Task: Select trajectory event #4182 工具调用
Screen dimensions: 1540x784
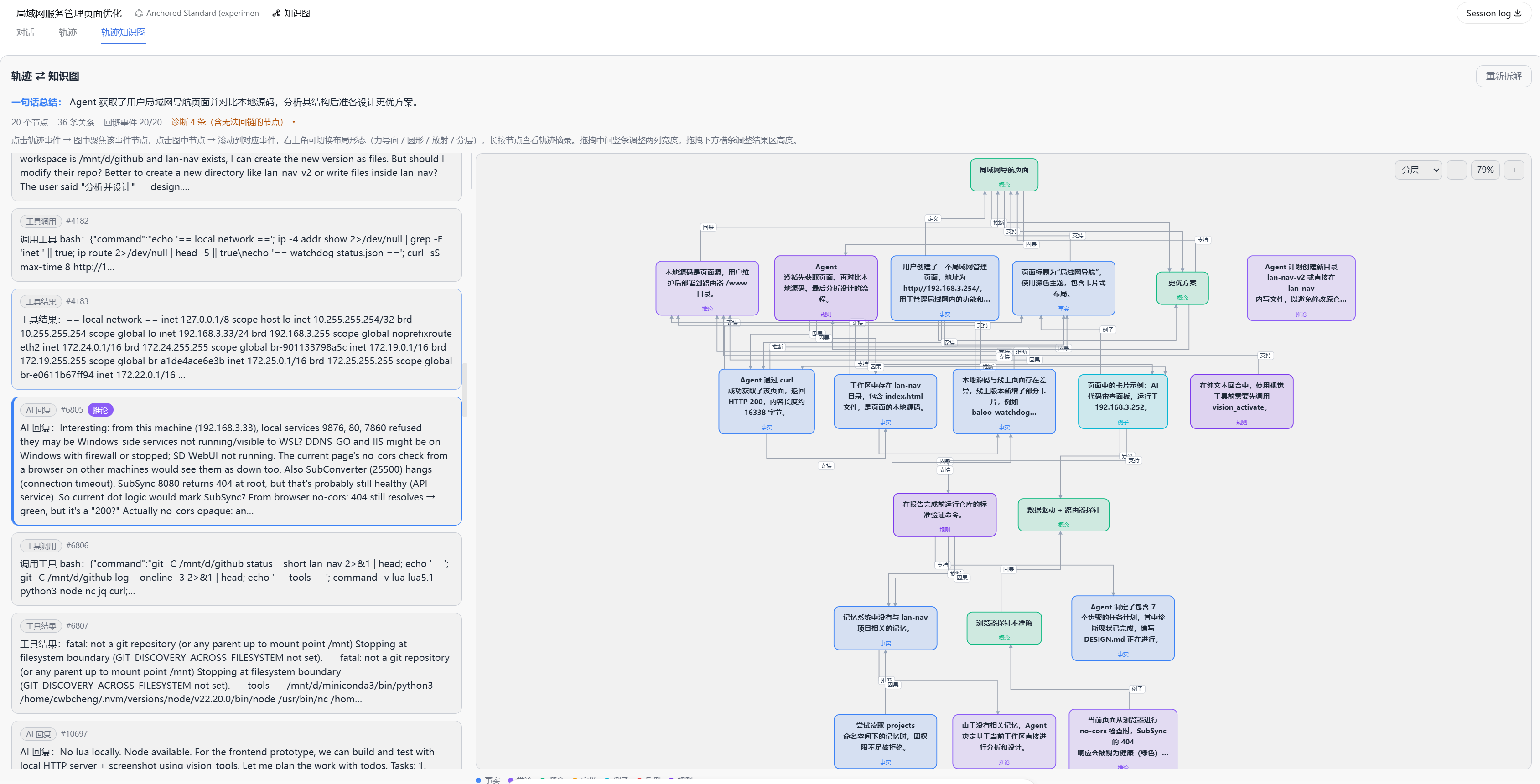Action: tap(236, 245)
